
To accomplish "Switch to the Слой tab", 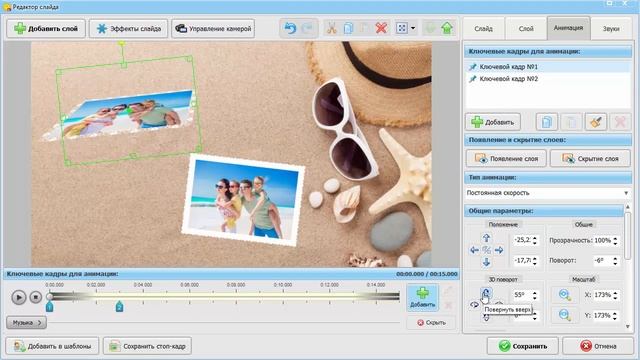I will click(526, 29).
